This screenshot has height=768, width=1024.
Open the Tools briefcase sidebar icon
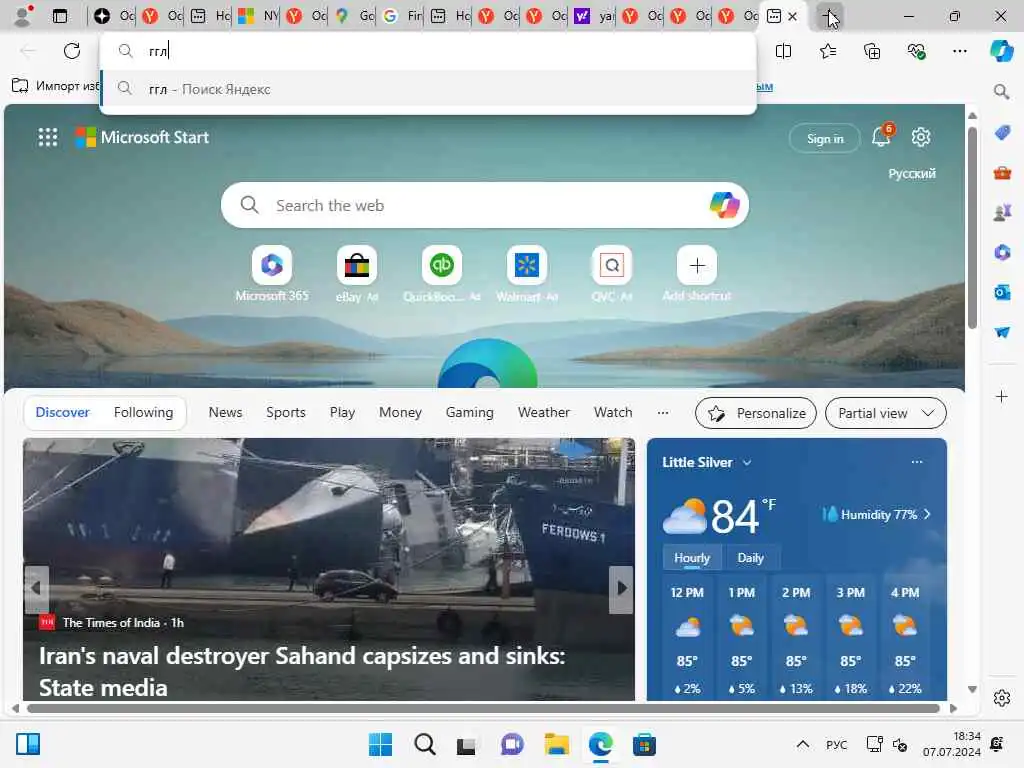point(1002,173)
